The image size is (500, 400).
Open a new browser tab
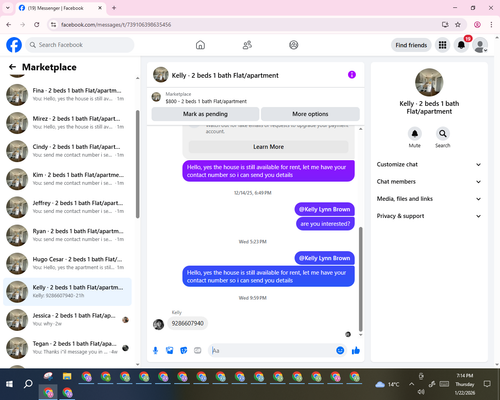[x=114, y=8]
